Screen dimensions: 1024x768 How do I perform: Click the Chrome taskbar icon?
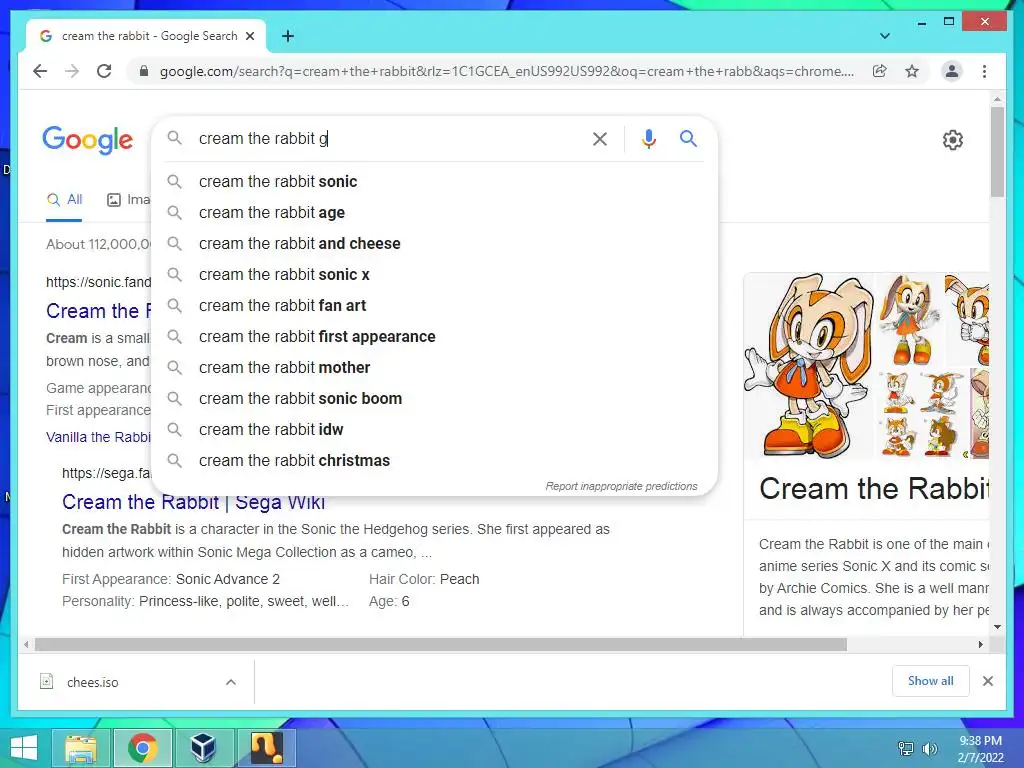point(142,748)
